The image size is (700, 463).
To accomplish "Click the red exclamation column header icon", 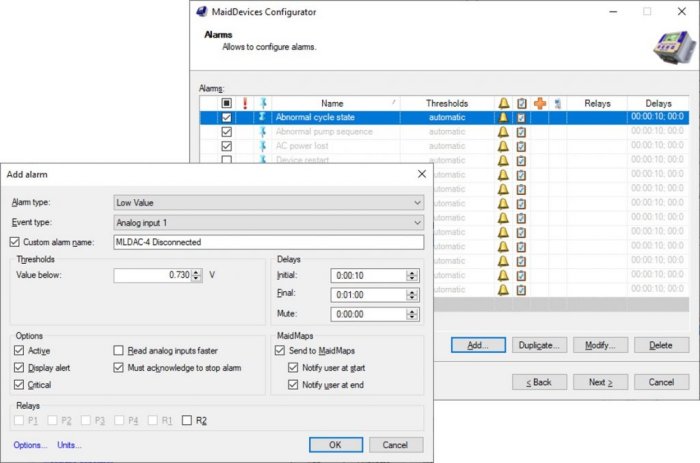I will point(245,103).
